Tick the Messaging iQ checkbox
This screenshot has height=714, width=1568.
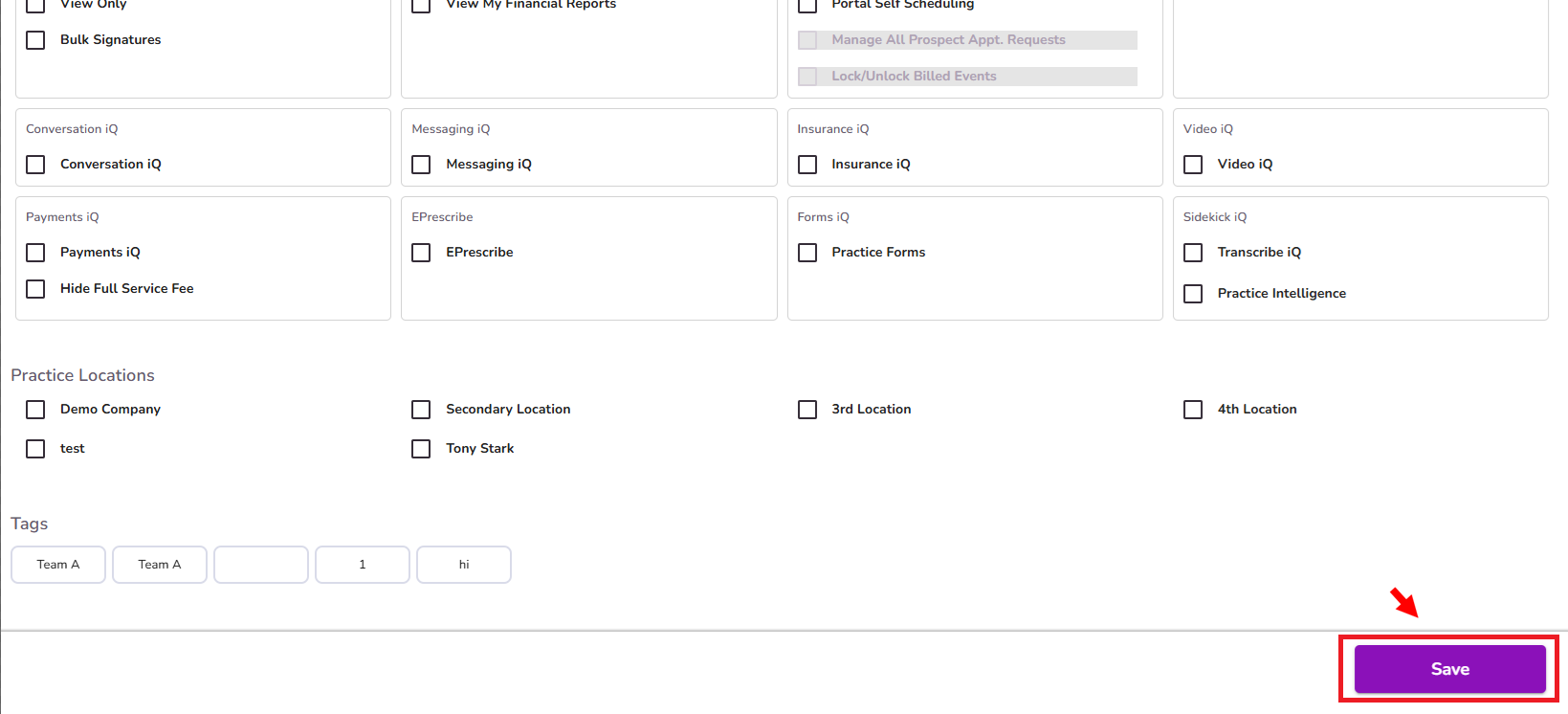point(421,165)
